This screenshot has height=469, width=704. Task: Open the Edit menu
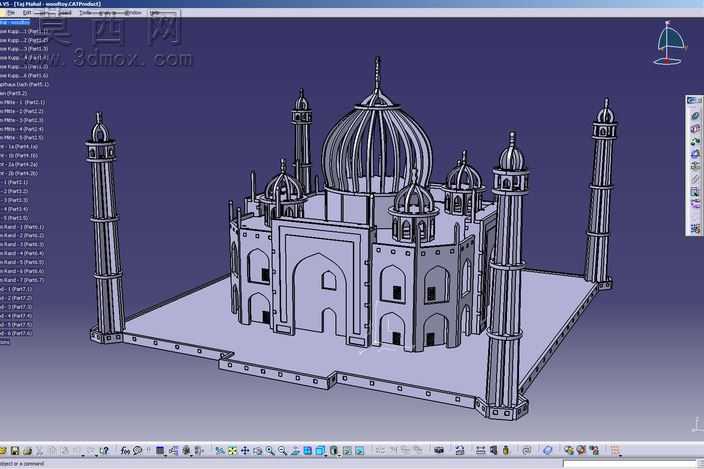click(x=27, y=13)
